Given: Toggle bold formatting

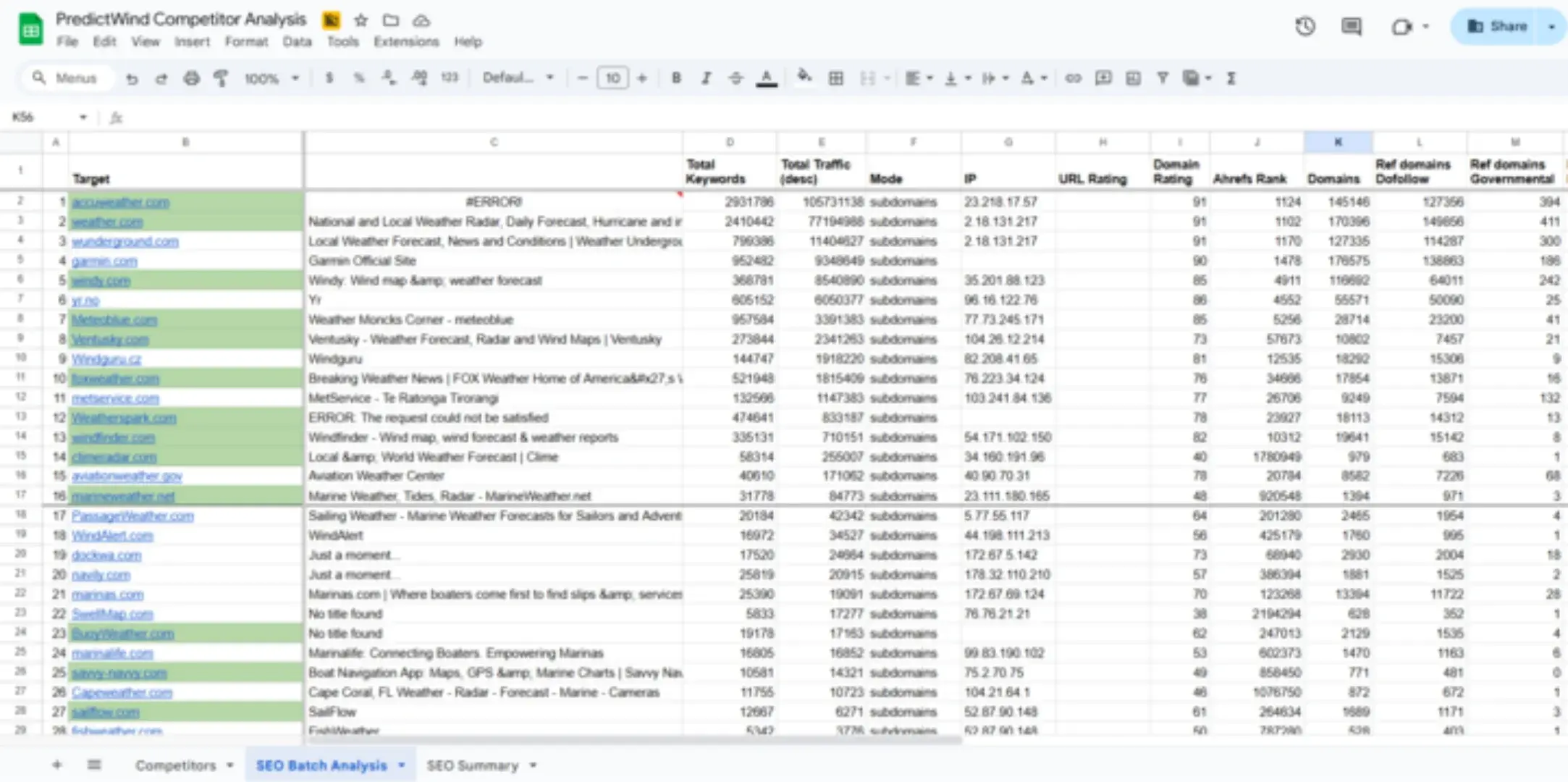Looking at the screenshot, I should (x=676, y=78).
